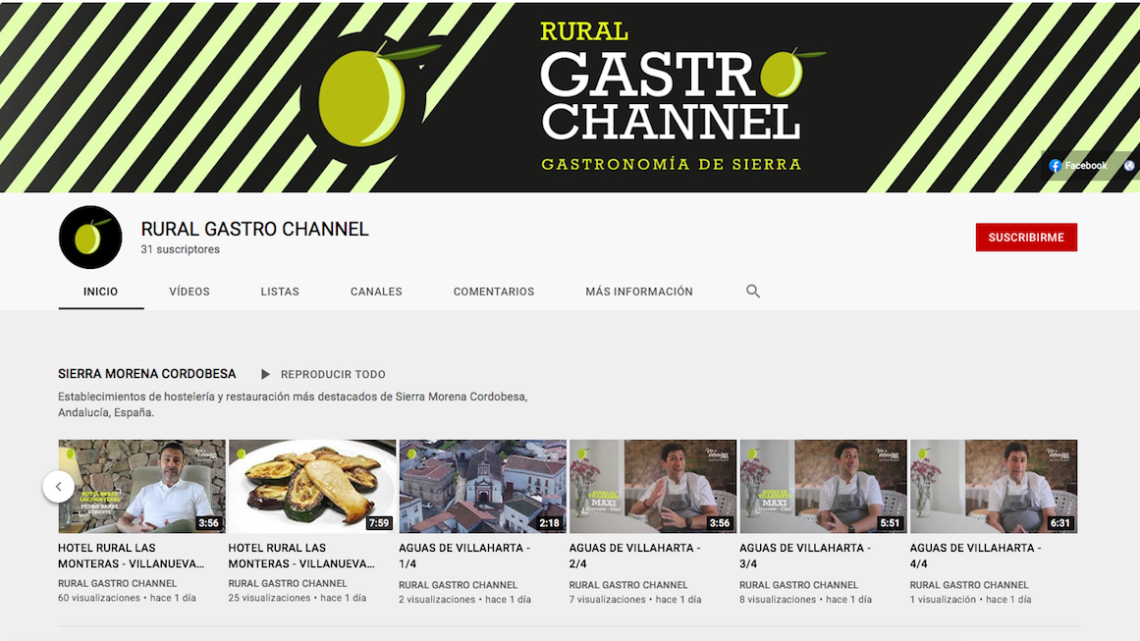The image size is (1140, 641).
Task: Click channel name under the 4/4 video
Action: (x=969, y=585)
